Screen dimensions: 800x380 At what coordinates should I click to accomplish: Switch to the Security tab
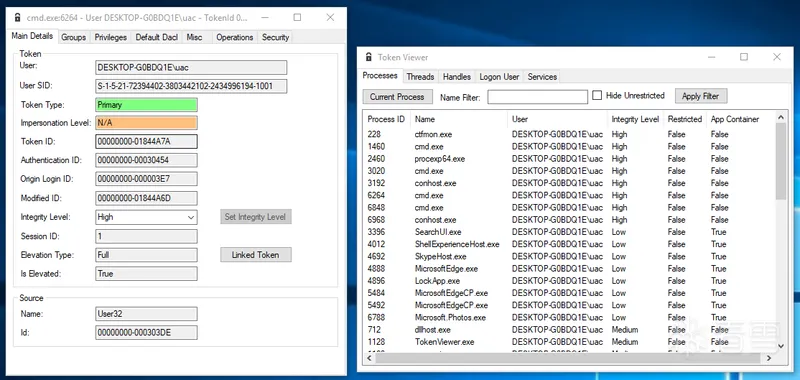[276, 37]
